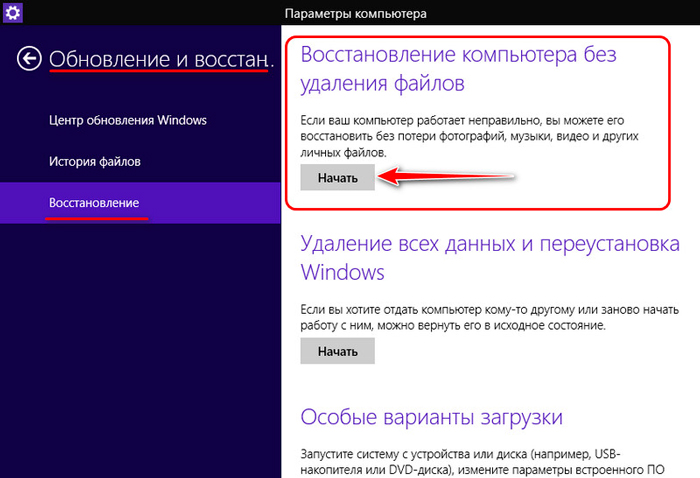Image resolution: width=700 pixels, height=478 pixels.
Task: Click paragraph starting Если ваш компьютер работает неправильно
Action: 469,136
